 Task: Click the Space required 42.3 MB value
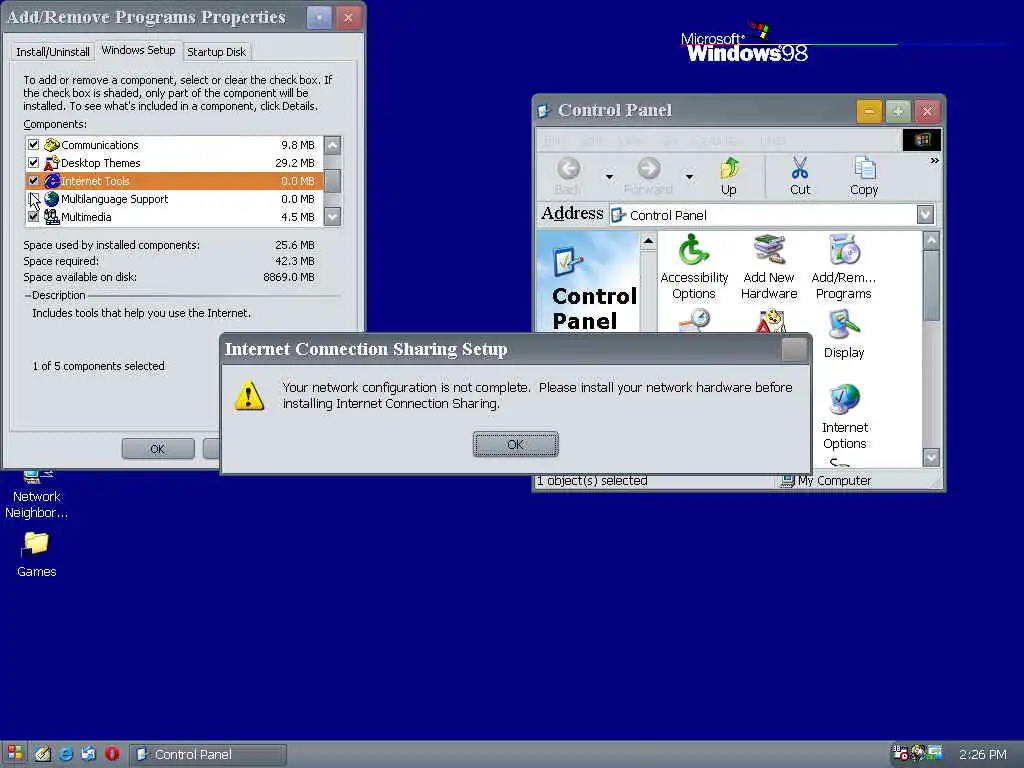click(x=295, y=261)
